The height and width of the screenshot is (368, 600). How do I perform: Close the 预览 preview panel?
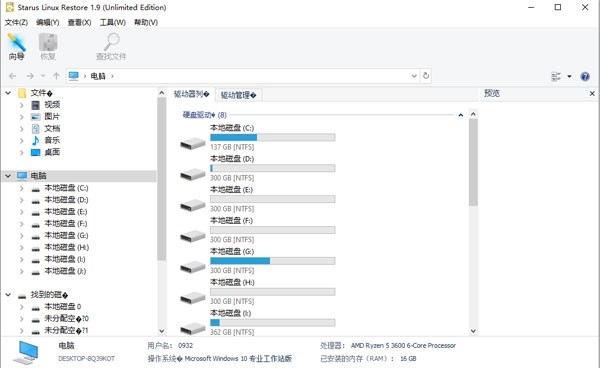pos(592,93)
